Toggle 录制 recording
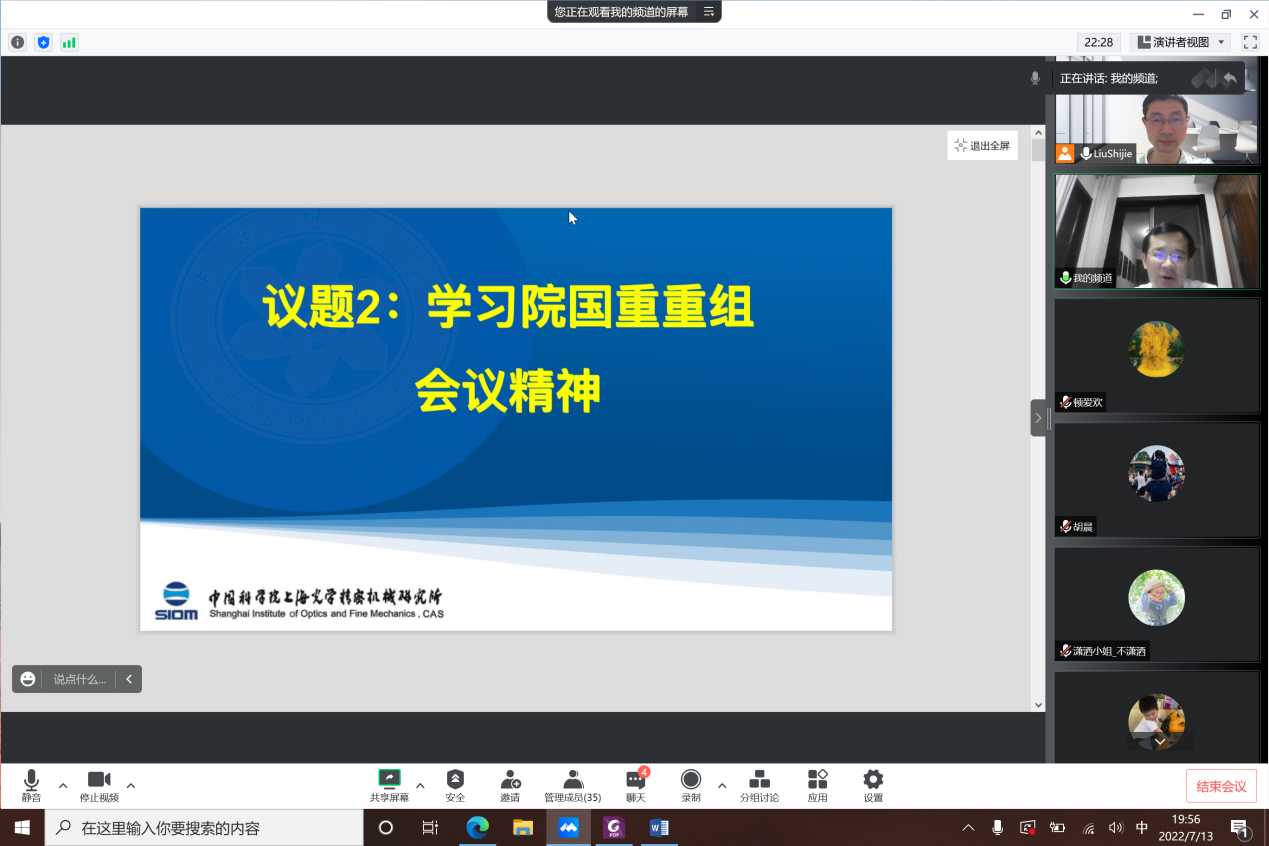This screenshot has width=1269, height=846. tap(690, 785)
